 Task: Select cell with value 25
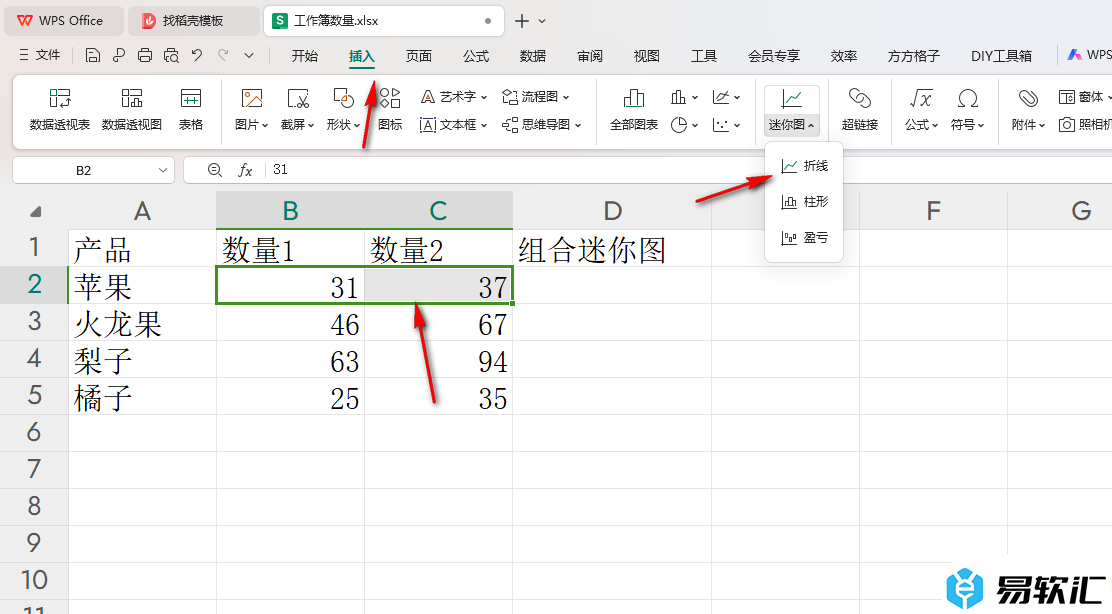pyautogui.click(x=290, y=396)
